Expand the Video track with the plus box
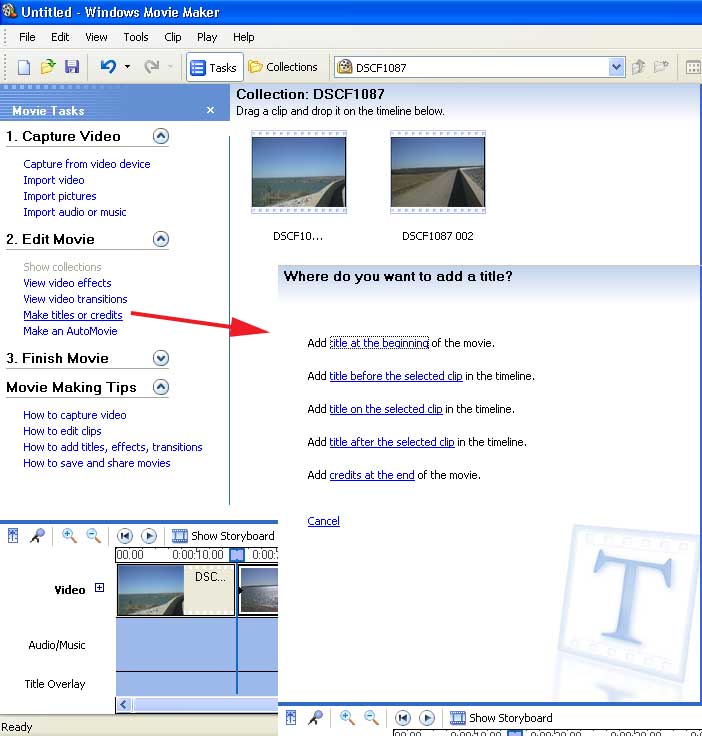Image resolution: width=702 pixels, height=736 pixels. tap(99, 588)
